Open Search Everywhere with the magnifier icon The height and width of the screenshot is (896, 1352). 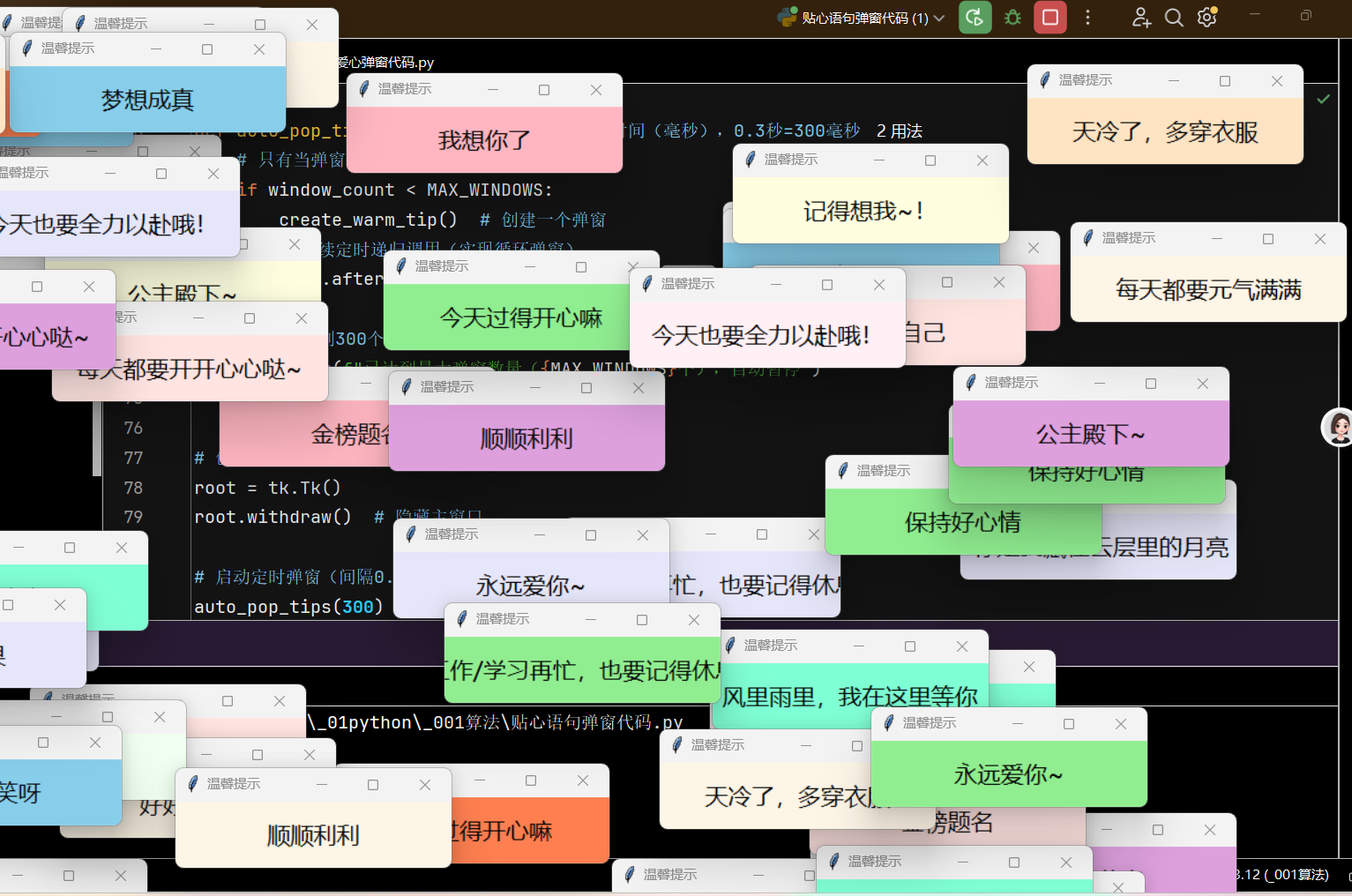[1173, 17]
